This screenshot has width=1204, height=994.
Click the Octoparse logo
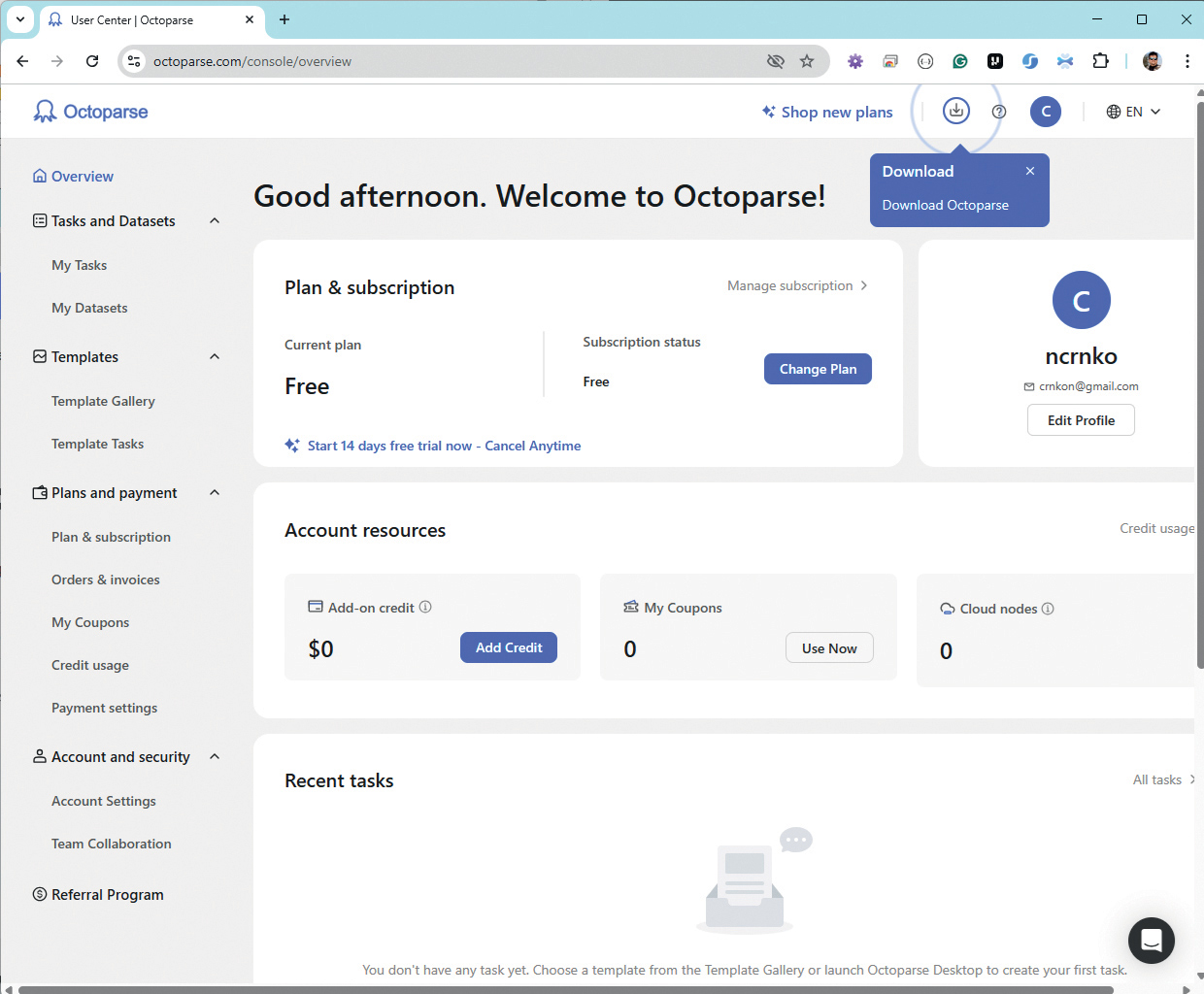pos(90,112)
